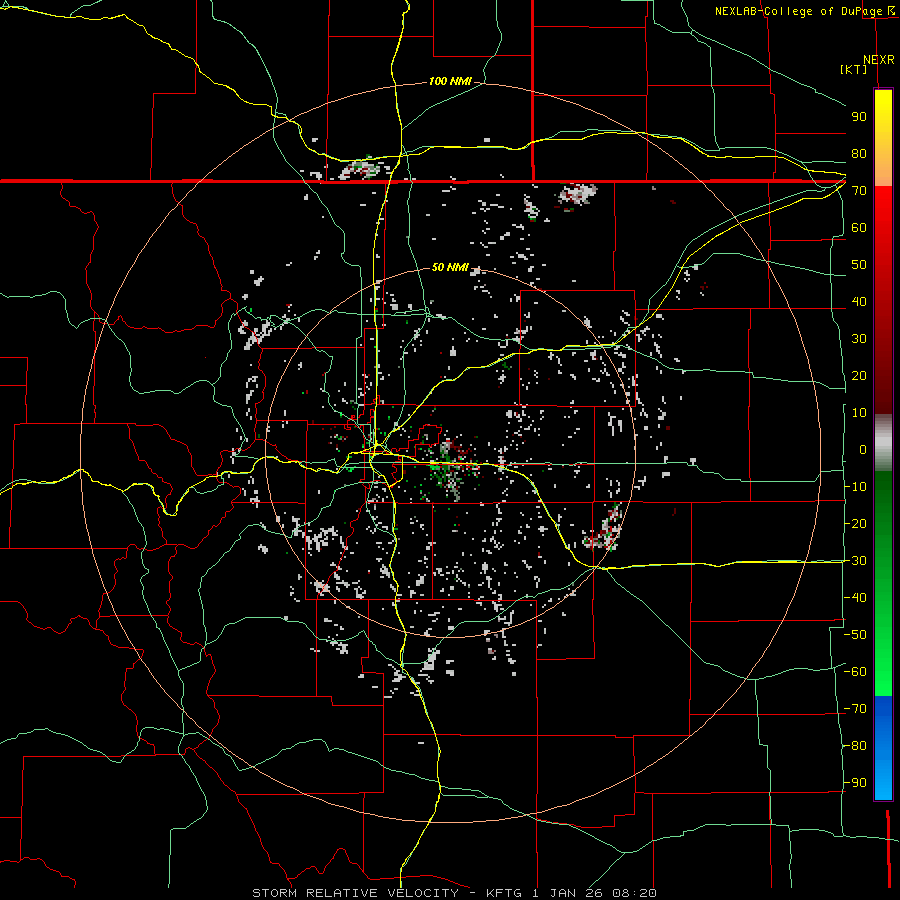Click the positive 90 knots scale label
The width and height of the screenshot is (900, 900).
(859, 117)
